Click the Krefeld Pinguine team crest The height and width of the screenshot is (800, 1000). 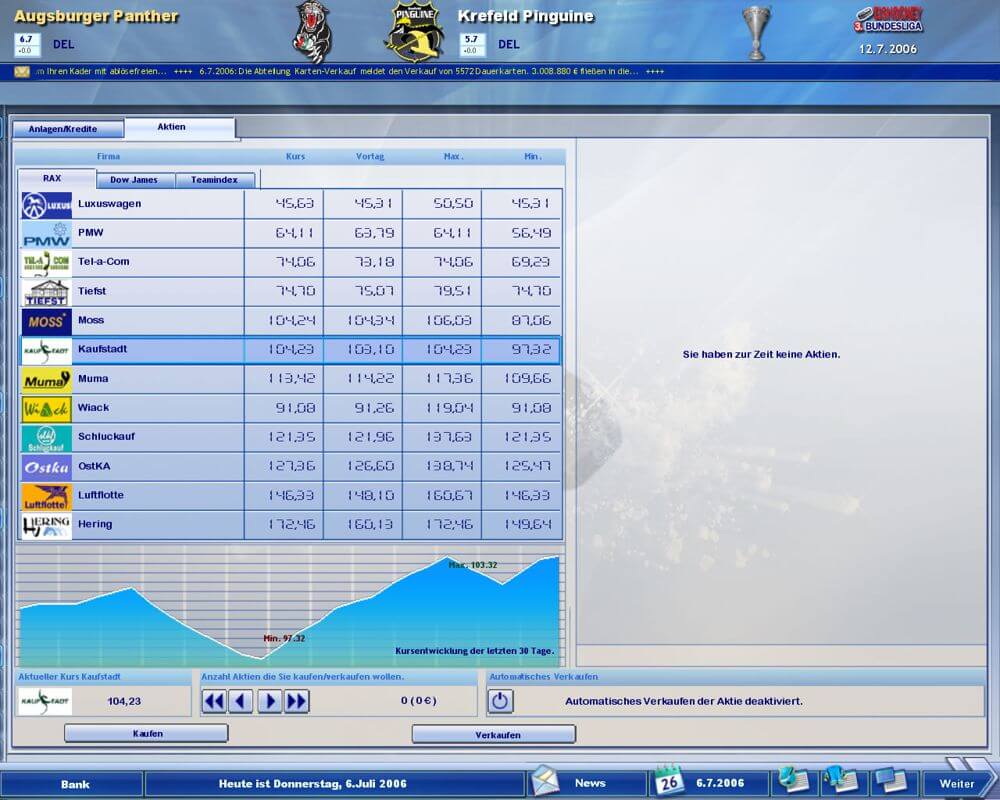(415, 32)
